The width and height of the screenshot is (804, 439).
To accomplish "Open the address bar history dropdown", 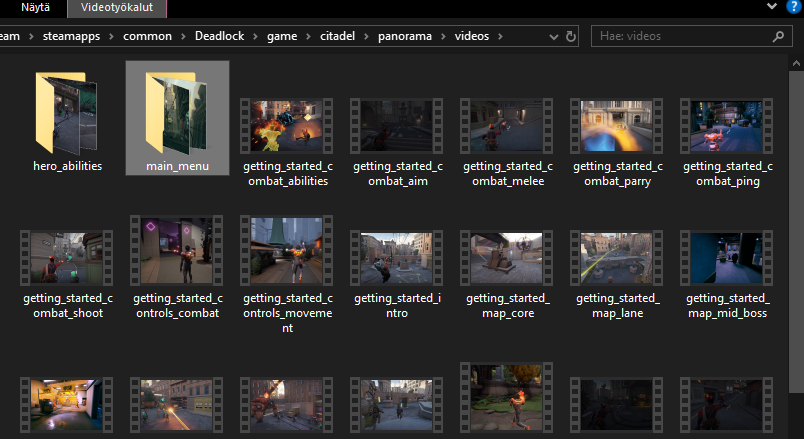I will (554, 36).
